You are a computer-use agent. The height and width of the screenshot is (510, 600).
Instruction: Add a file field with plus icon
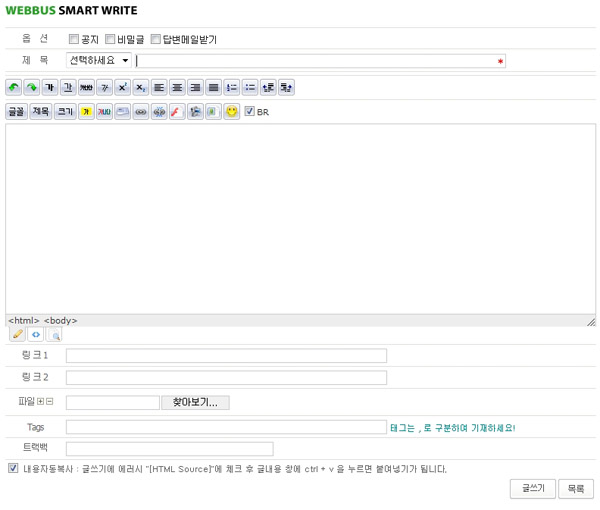[x=41, y=401]
